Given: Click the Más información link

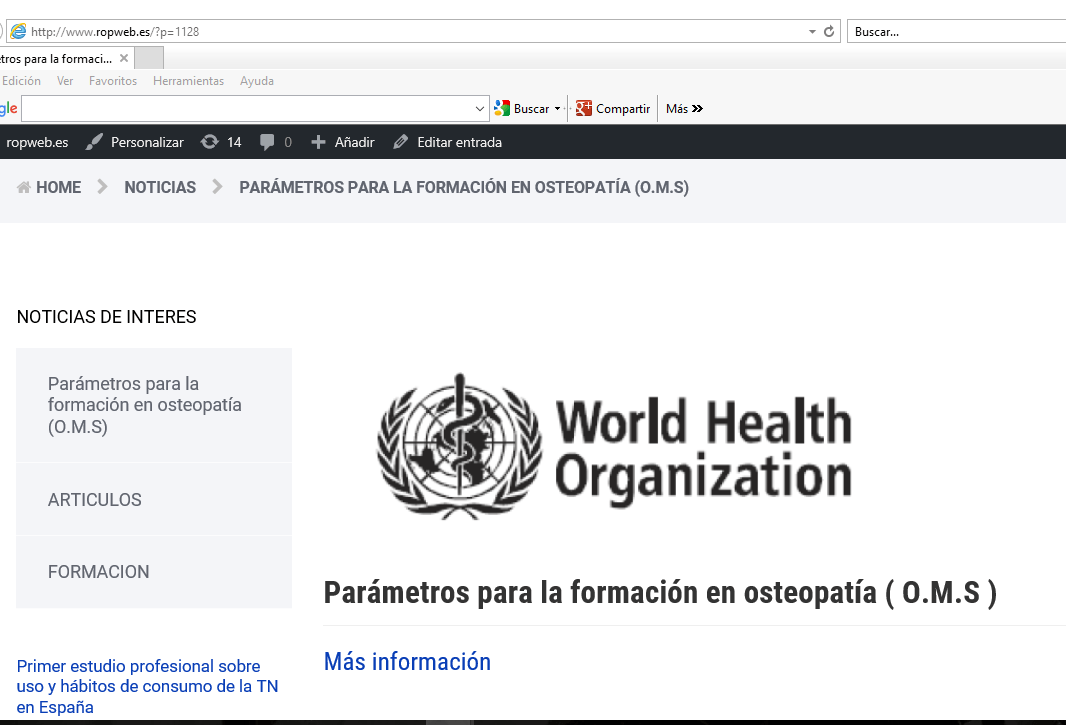Looking at the screenshot, I should point(407,662).
